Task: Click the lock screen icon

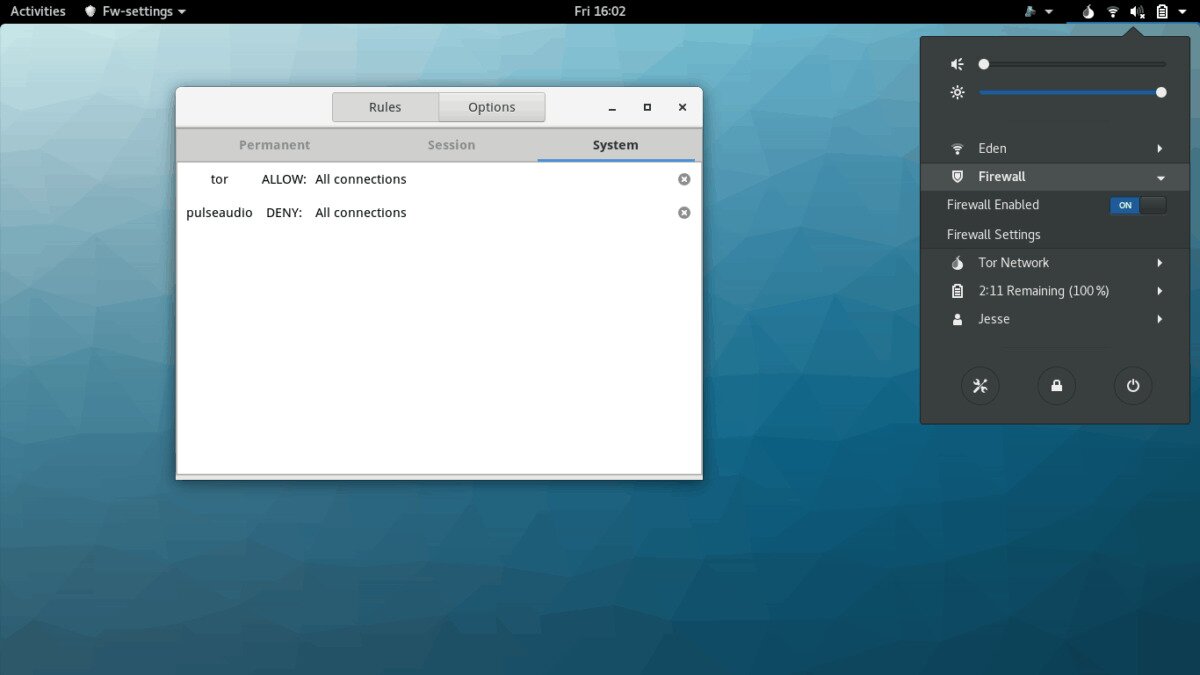Action: (1056, 386)
